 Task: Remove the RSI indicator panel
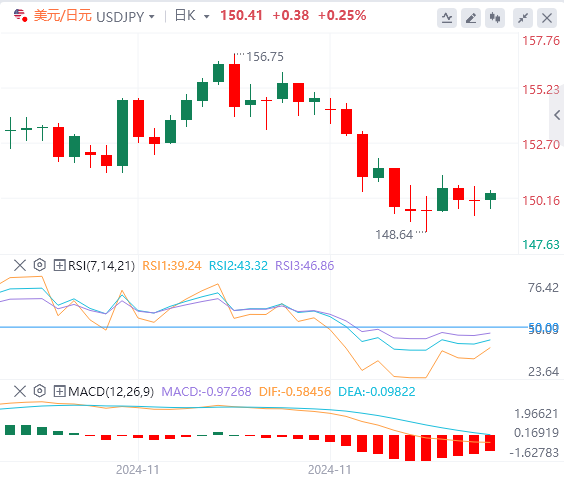point(20,265)
